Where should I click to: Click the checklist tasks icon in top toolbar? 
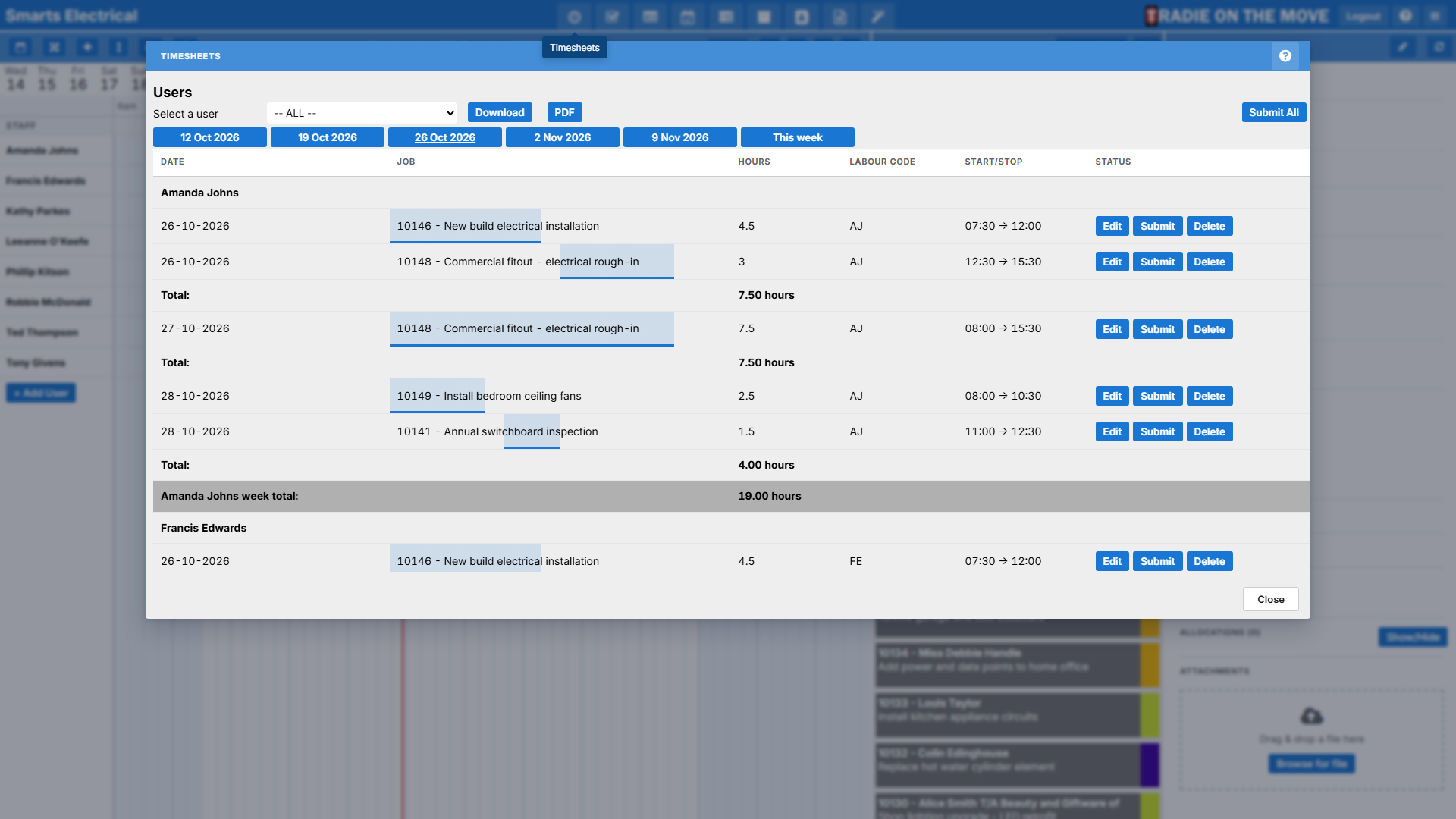612,17
